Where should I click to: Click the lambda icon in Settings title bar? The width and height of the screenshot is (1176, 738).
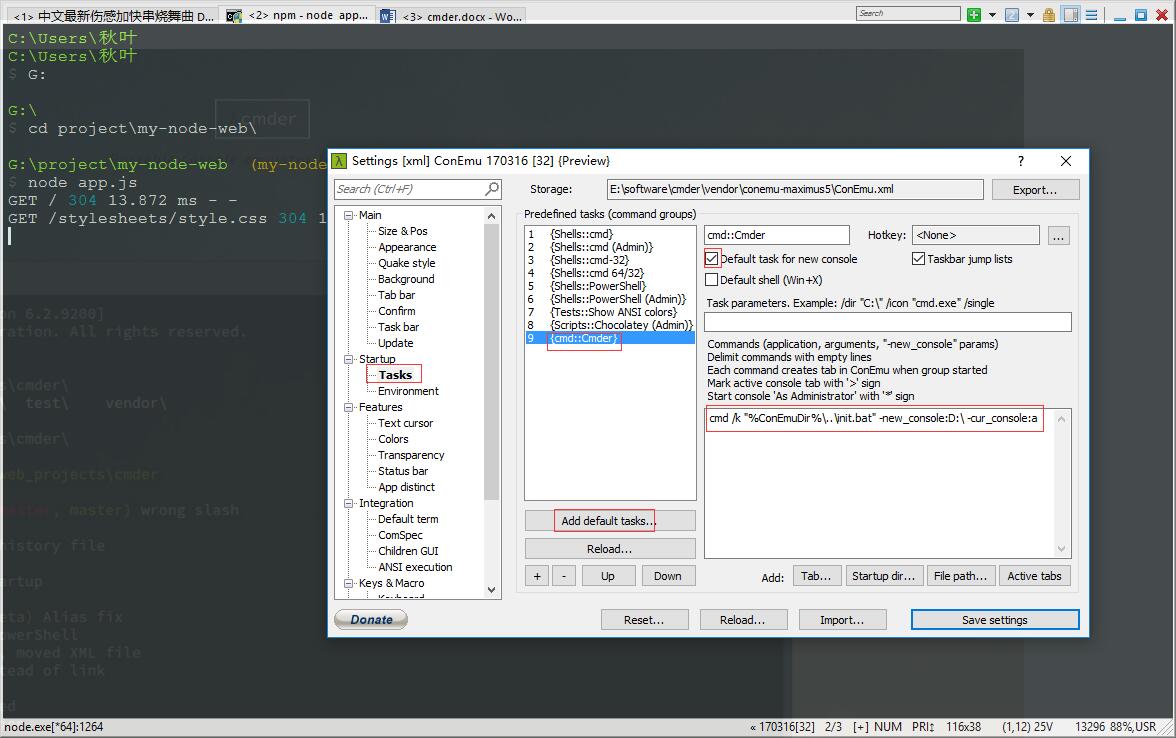(x=340, y=161)
